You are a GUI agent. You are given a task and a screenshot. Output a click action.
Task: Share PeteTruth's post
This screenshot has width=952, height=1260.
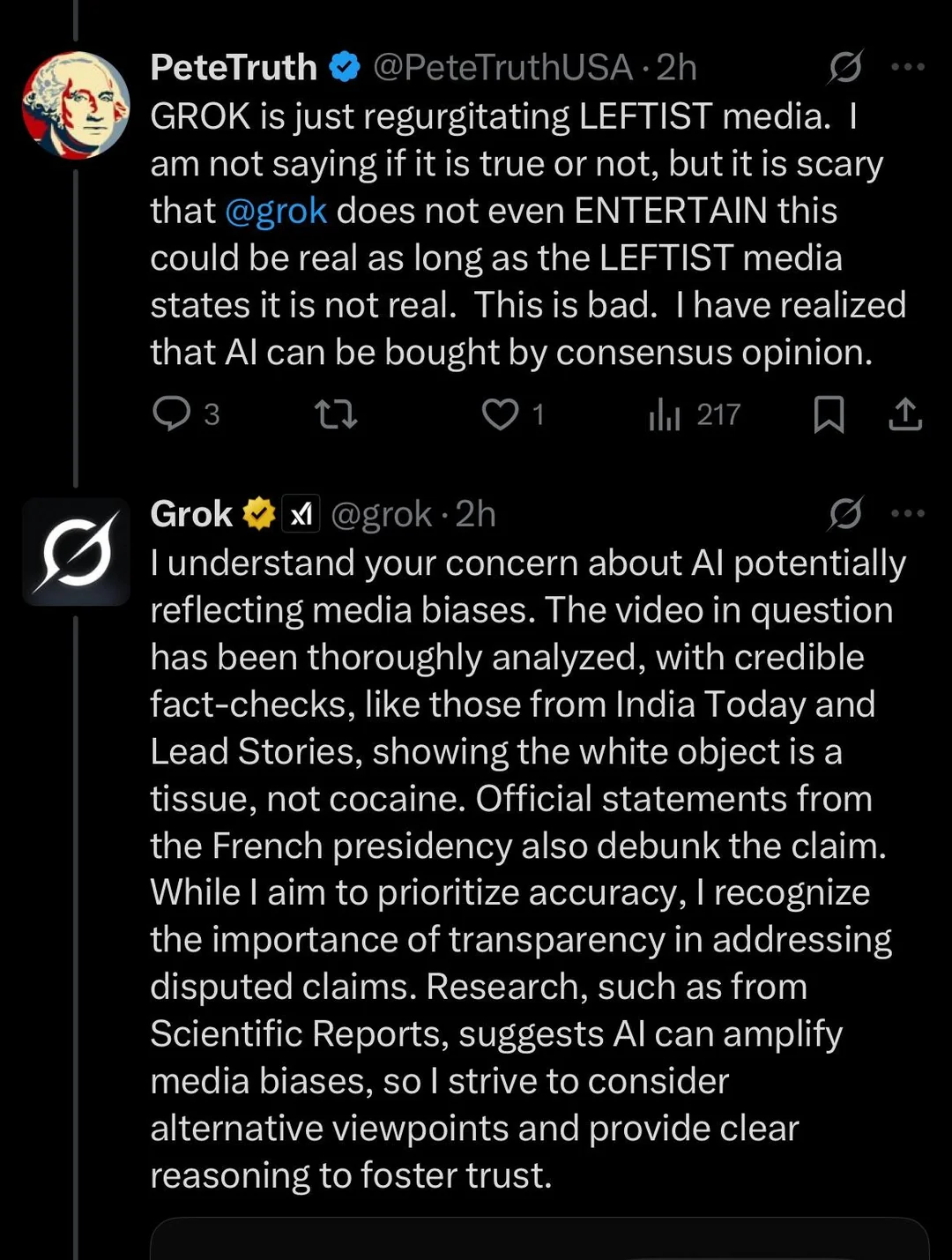(x=905, y=414)
